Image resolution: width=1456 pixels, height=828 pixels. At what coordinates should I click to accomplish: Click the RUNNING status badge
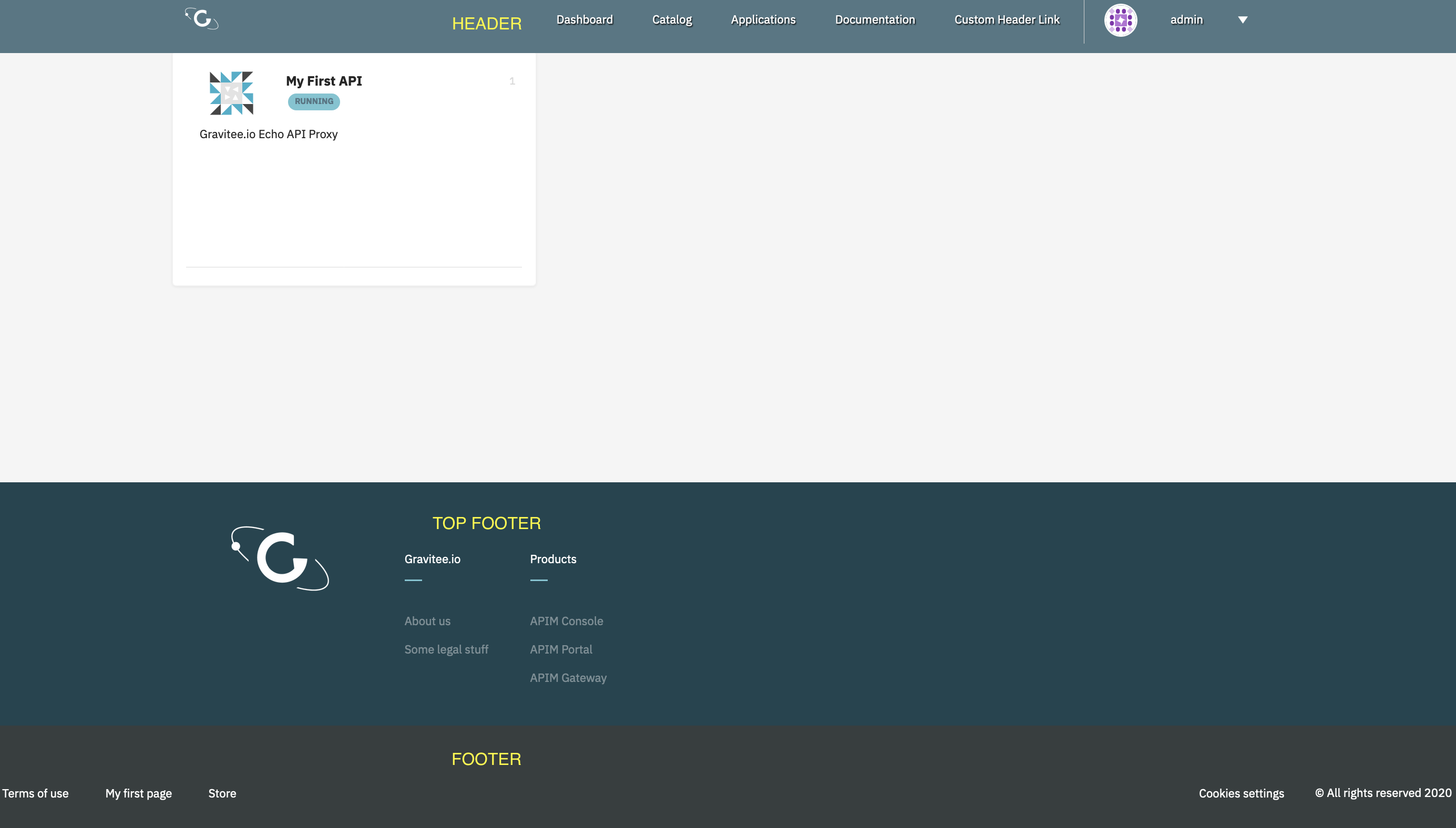coord(313,102)
